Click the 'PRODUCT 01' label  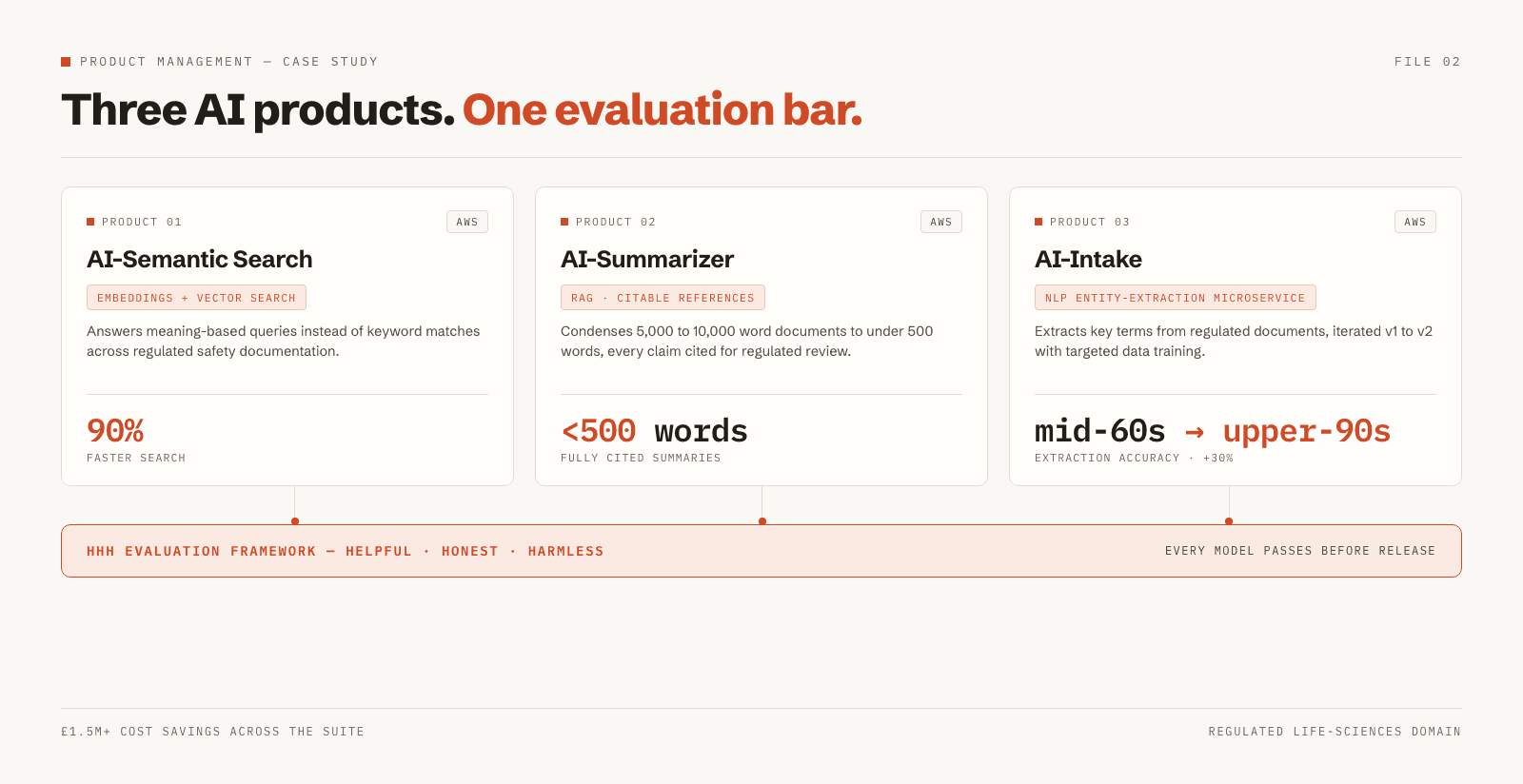click(x=142, y=222)
